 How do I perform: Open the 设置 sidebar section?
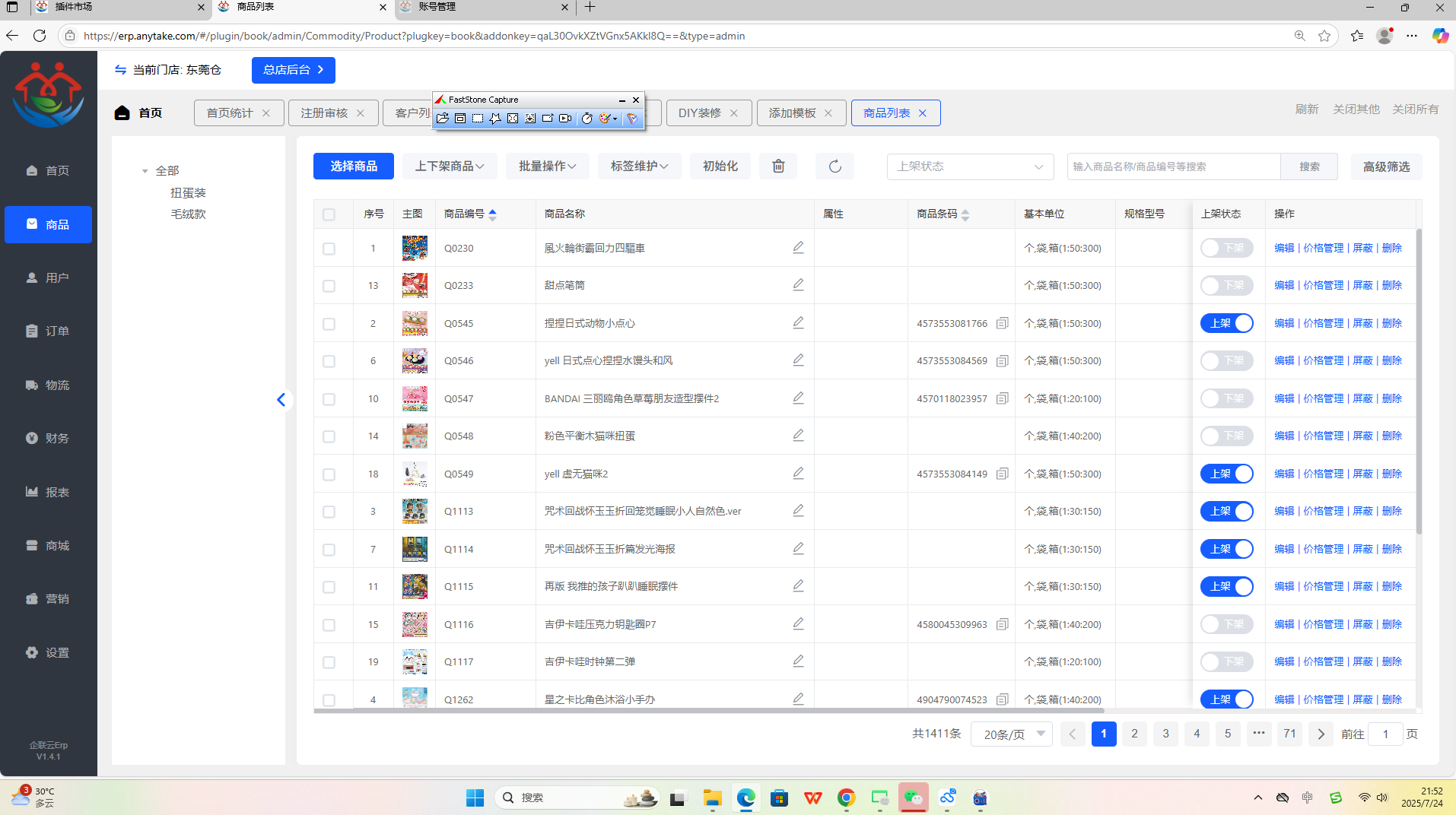(48, 652)
